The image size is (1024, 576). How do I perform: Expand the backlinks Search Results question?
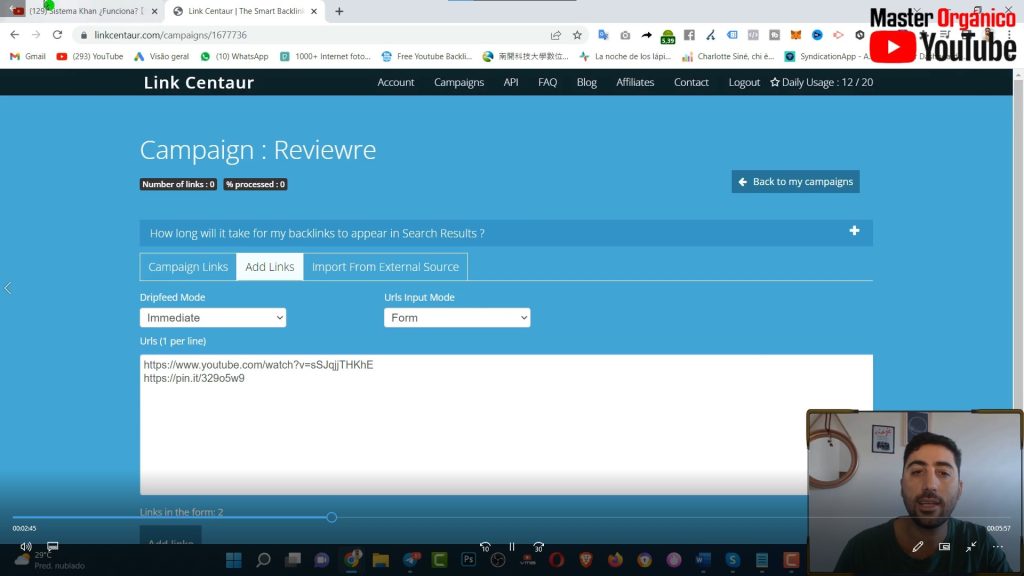506,233
